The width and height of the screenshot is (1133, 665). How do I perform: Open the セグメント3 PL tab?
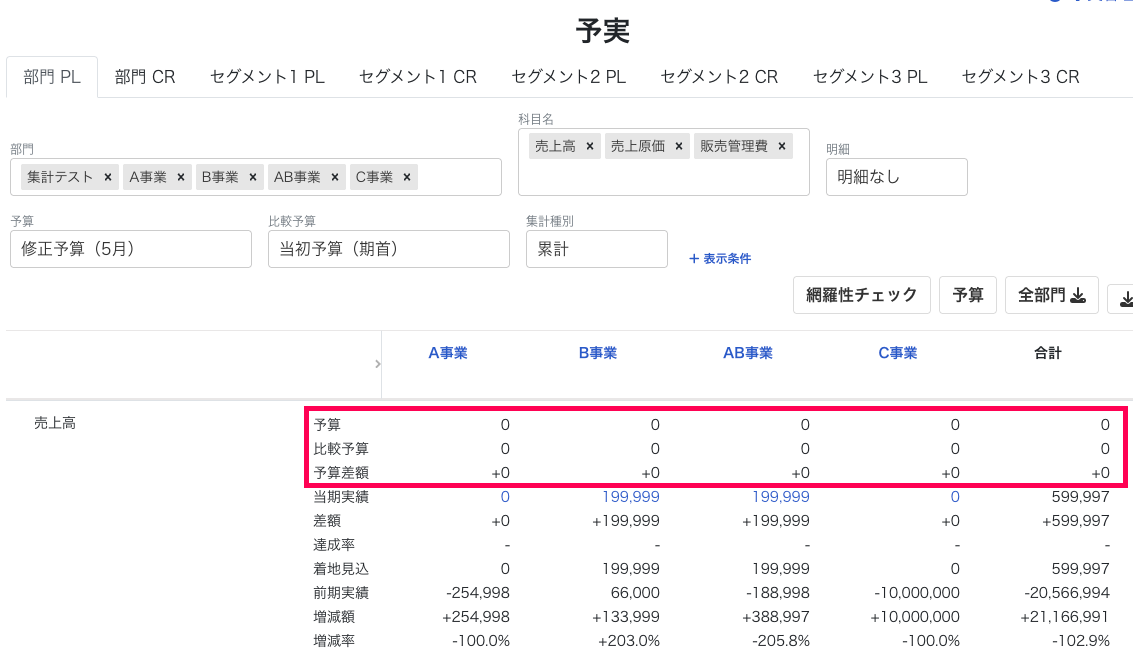[x=870, y=77]
